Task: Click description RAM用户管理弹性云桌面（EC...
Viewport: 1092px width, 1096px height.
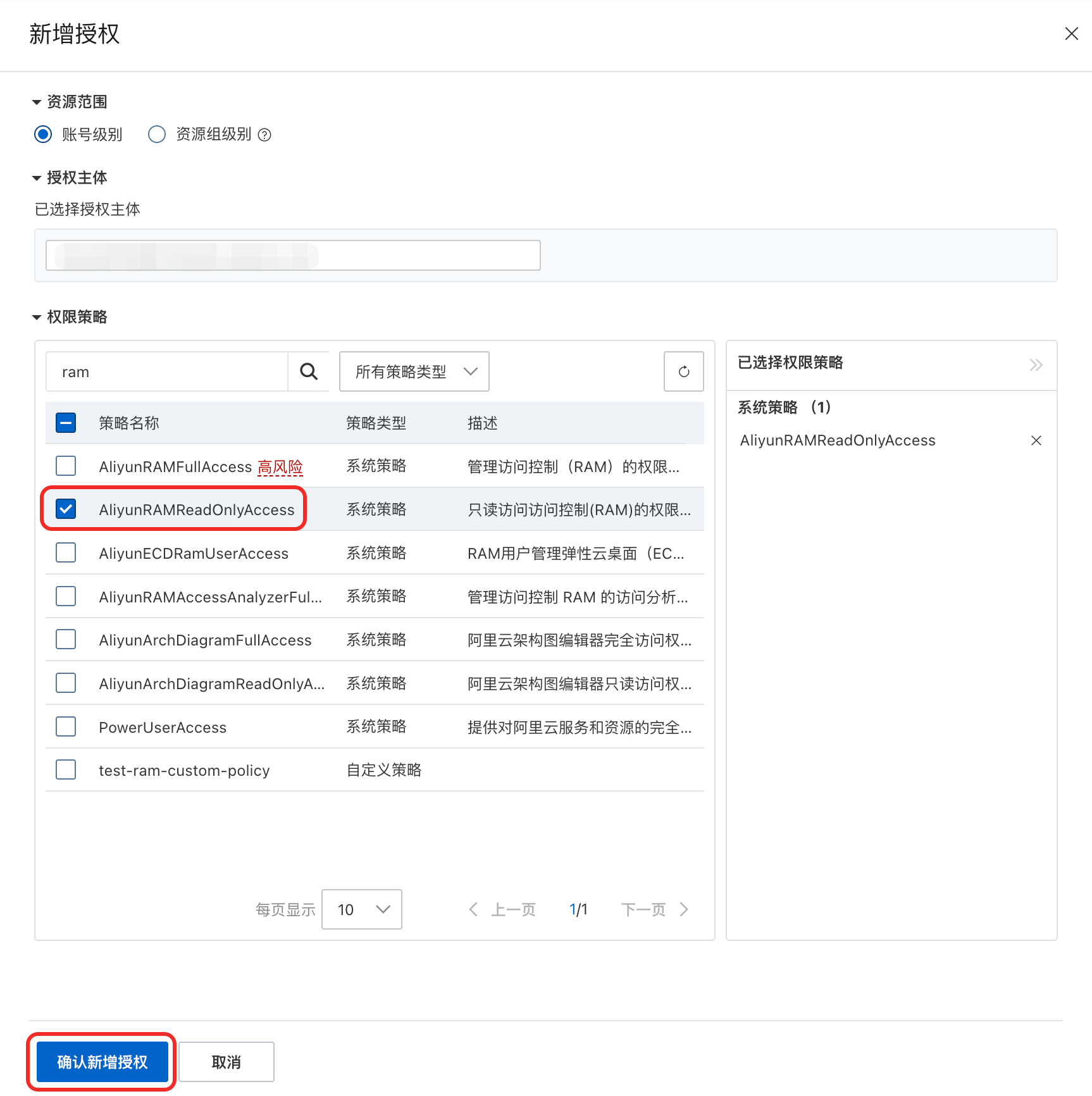Action: click(x=576, y=554)
